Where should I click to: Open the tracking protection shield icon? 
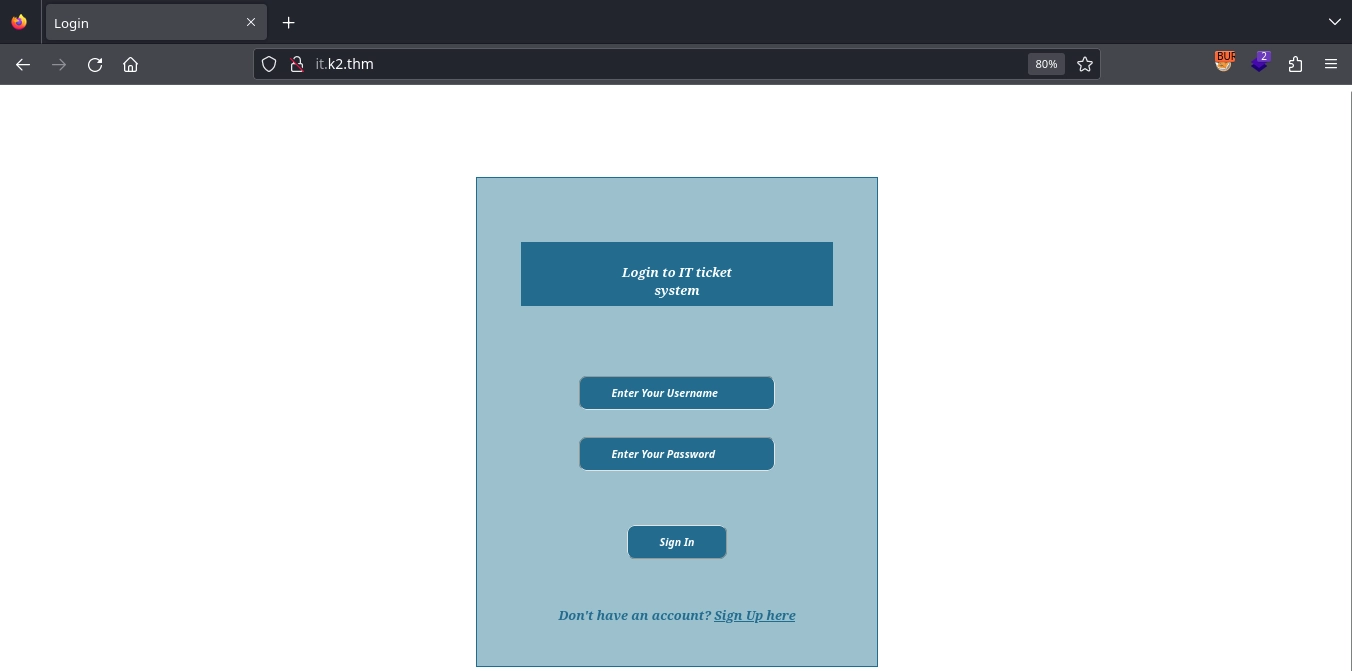click(269, 64)
